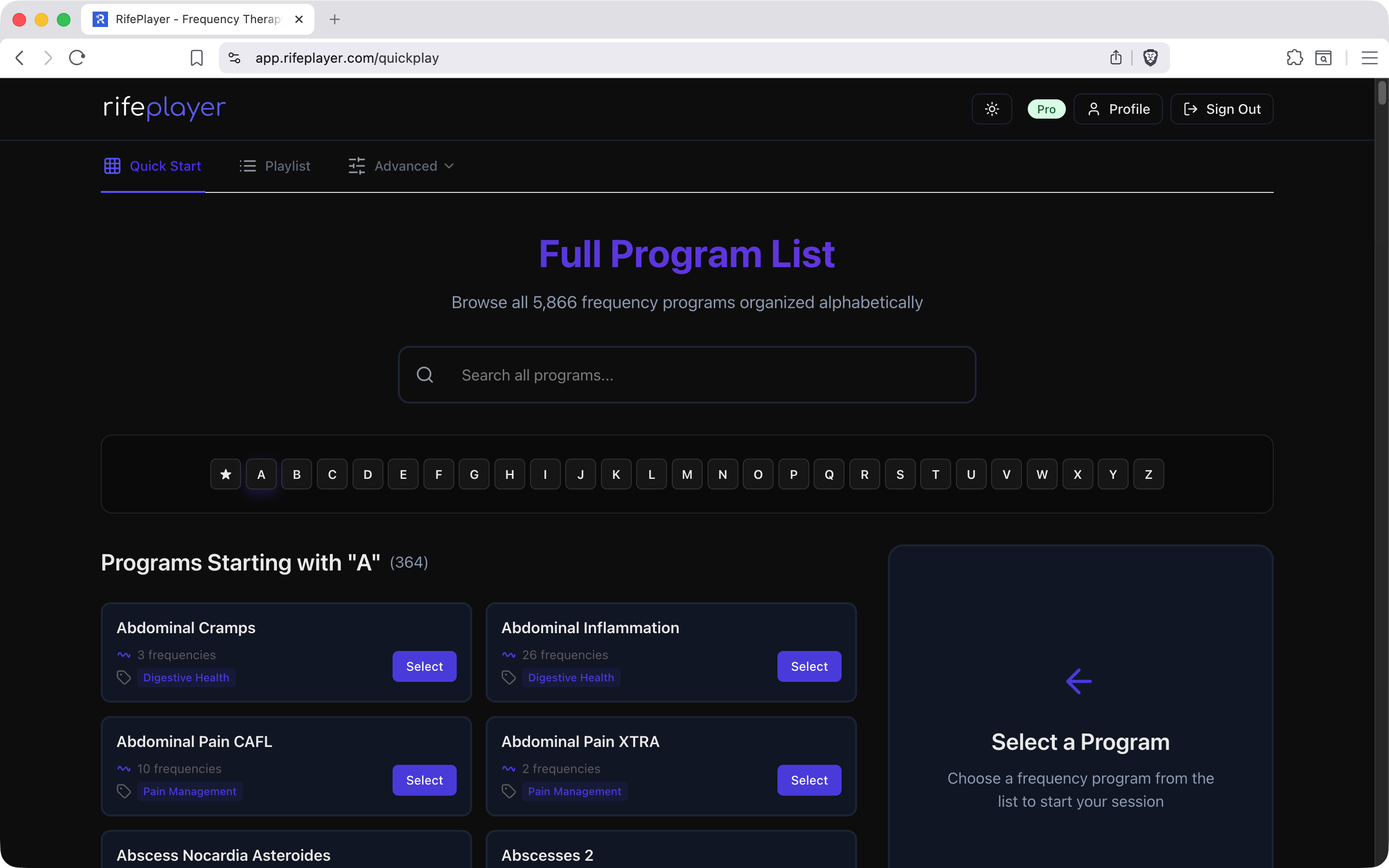This screenshot has height=868, width=1389.
Task: Filter programs by letter F
Action: point(438,474)
